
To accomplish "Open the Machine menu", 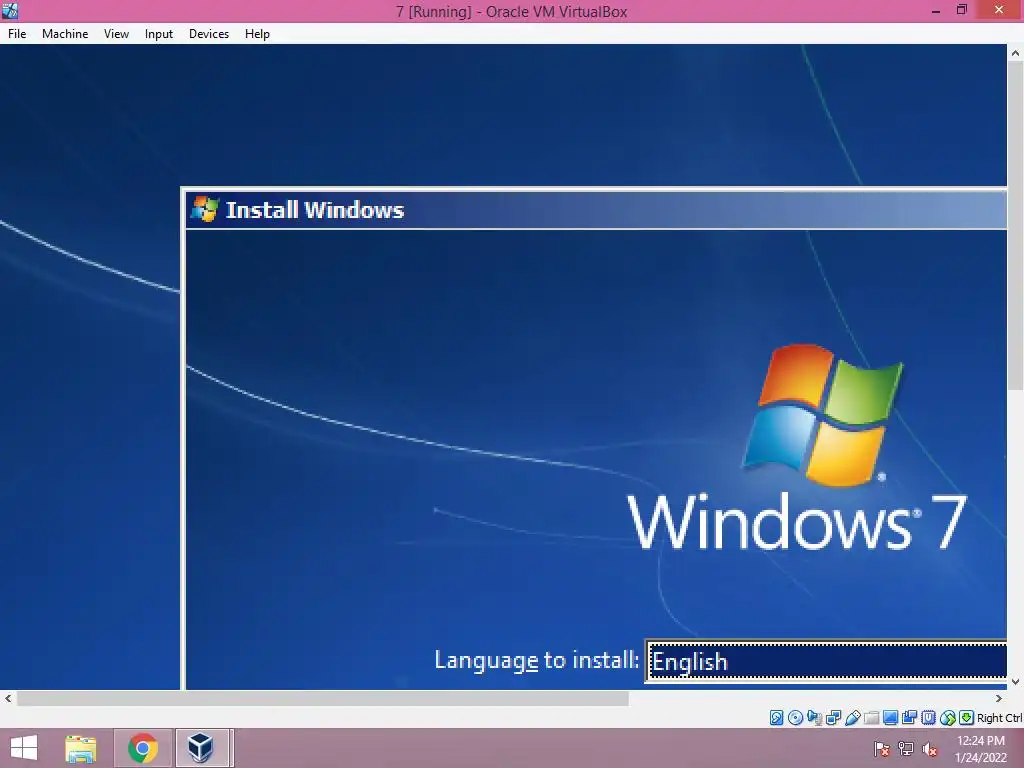I will pos(65,34).
